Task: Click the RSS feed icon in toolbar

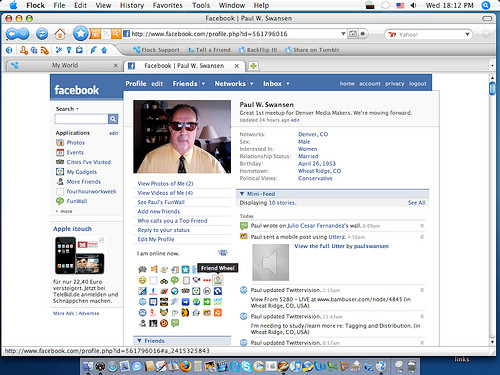Action: [45, 50]
